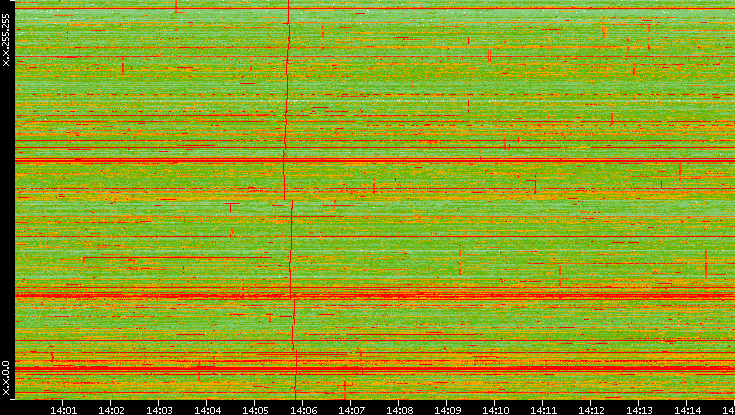Select the 14:06 tick label

pyautogui.click(x=303, y=410)
